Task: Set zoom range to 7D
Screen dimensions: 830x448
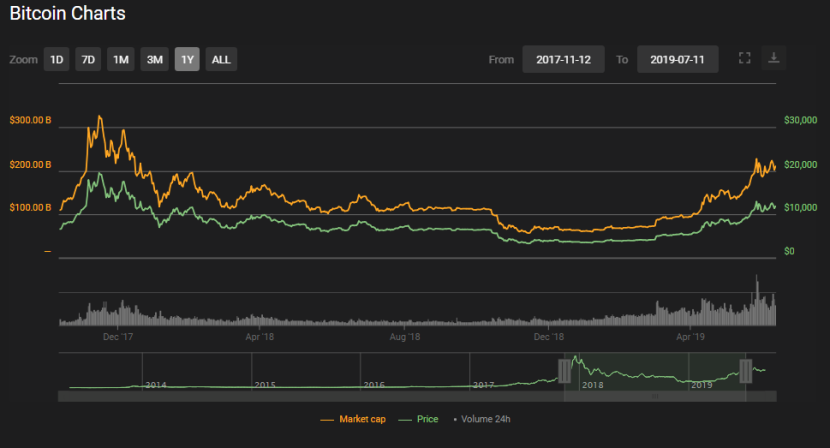Action: coord(88,59)
